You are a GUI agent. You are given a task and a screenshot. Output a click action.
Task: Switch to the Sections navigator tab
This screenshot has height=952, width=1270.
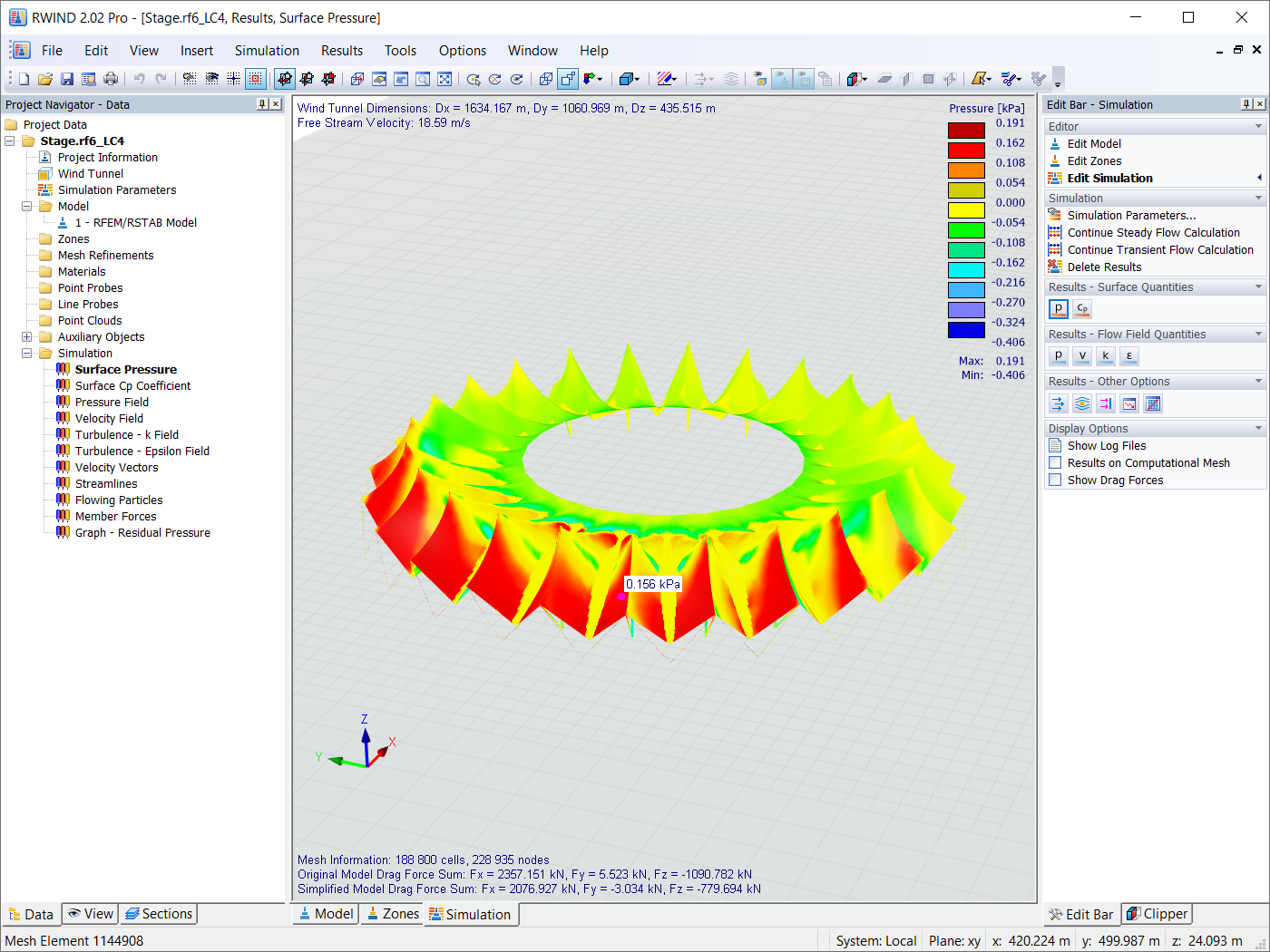click(x=159, y=914)
